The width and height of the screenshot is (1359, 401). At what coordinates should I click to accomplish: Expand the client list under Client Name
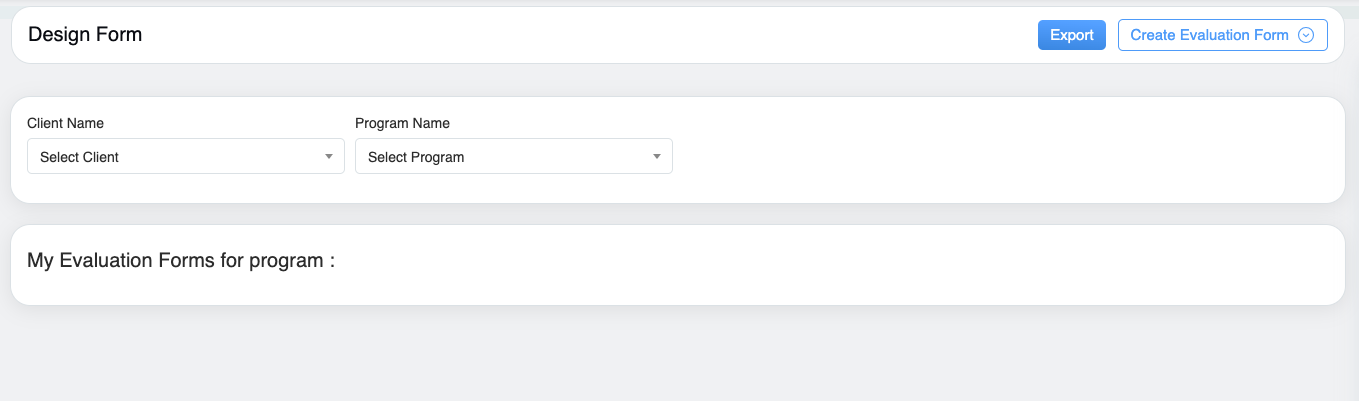pyautogui.click(x=185, y=157)
